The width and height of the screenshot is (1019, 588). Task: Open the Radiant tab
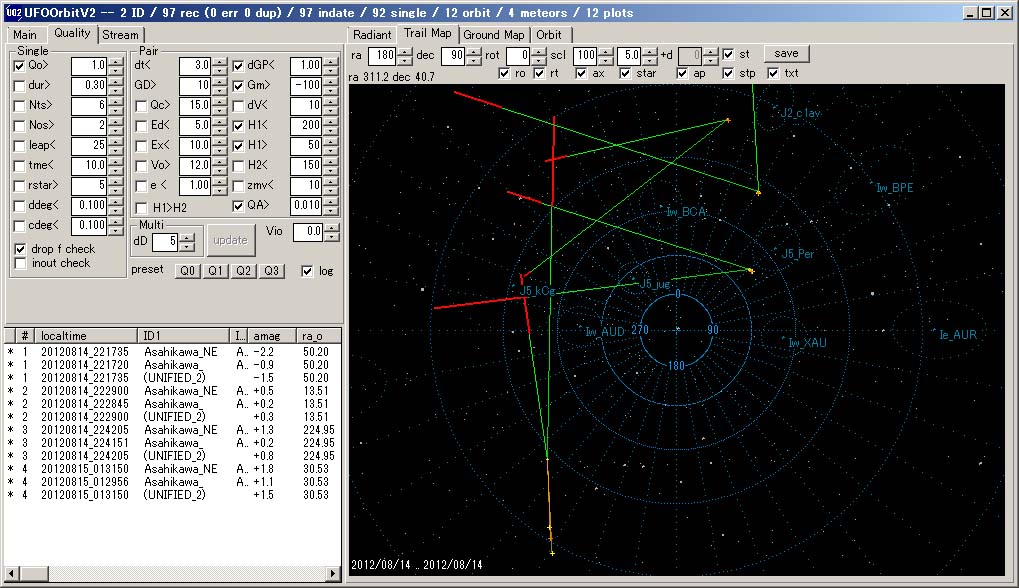[372, 34]
